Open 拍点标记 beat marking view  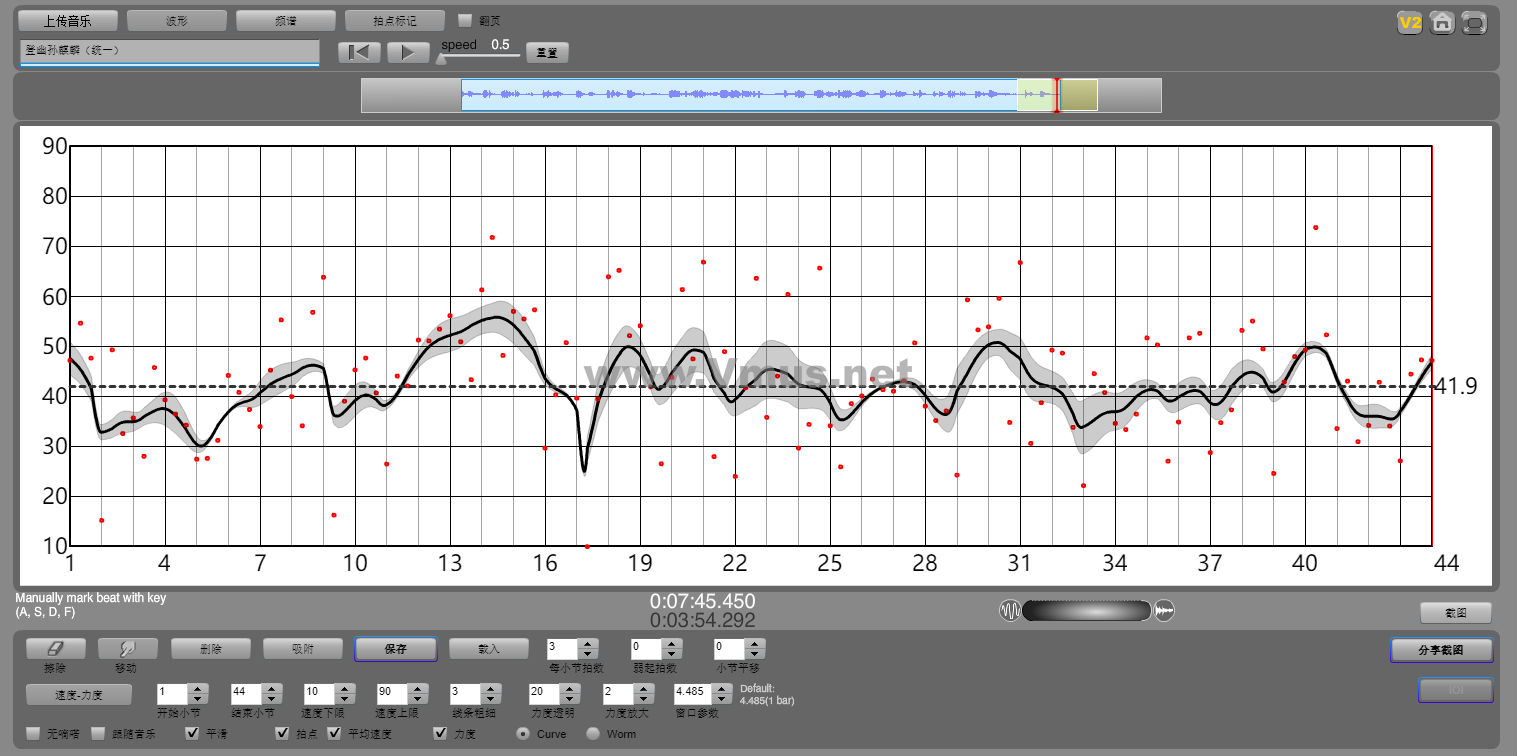point(394,20)
